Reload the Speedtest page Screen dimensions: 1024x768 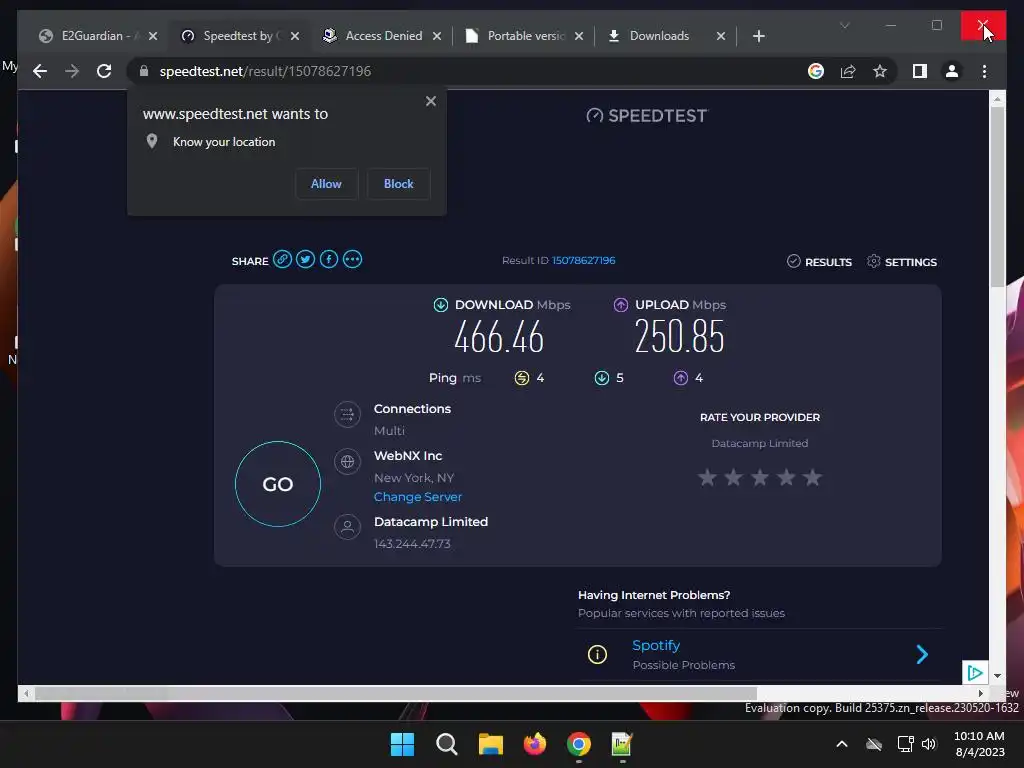[x=104, y=71]
